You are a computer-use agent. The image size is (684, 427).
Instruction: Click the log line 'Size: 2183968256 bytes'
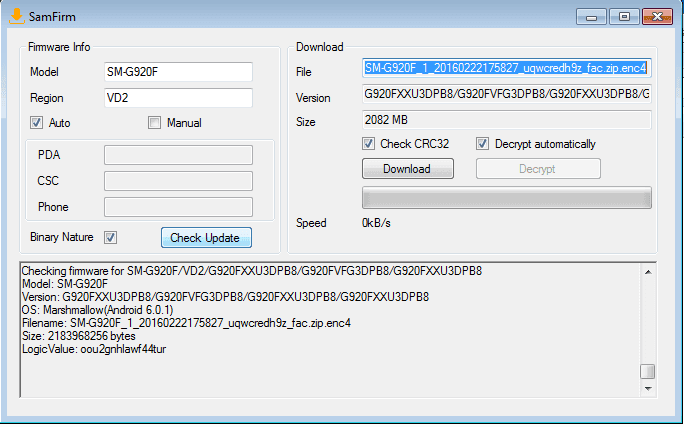pos(79,336)
